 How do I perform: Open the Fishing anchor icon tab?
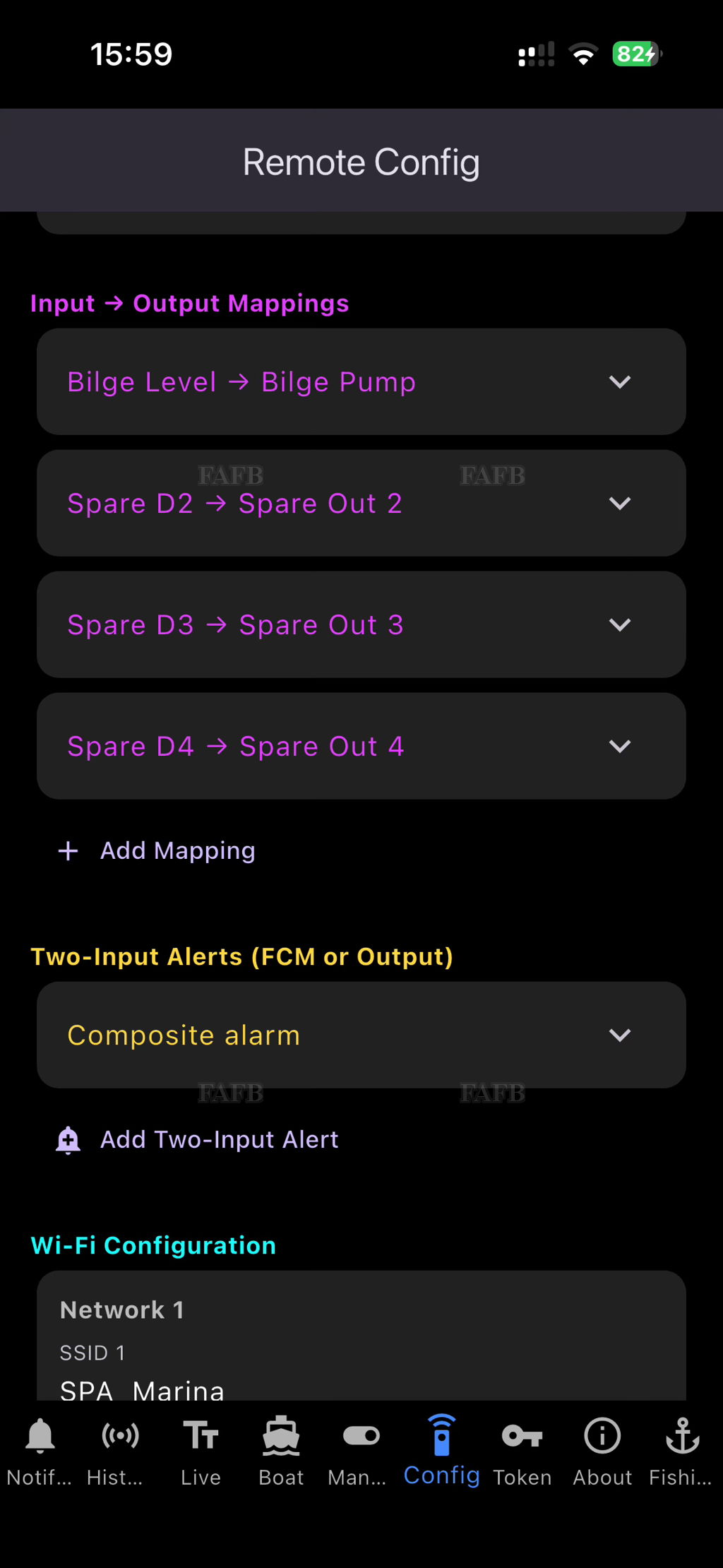(682, 1437)
